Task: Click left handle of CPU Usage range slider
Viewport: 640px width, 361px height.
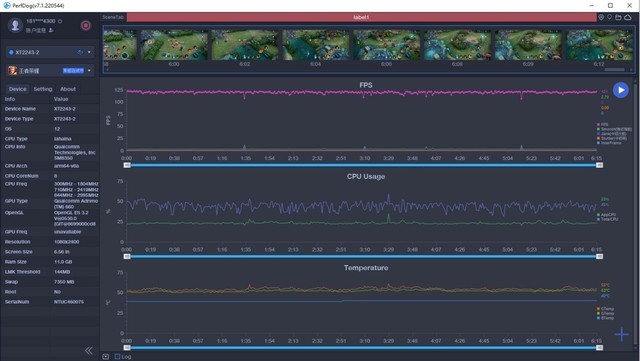Action: click(127, 256)
